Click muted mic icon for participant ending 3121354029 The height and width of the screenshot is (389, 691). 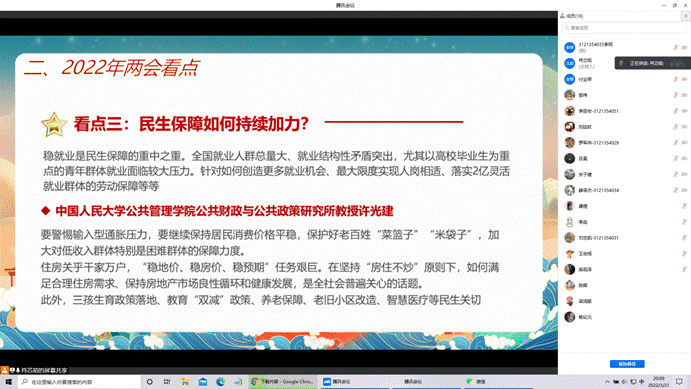pyautogui.click(x=676, y=143)
